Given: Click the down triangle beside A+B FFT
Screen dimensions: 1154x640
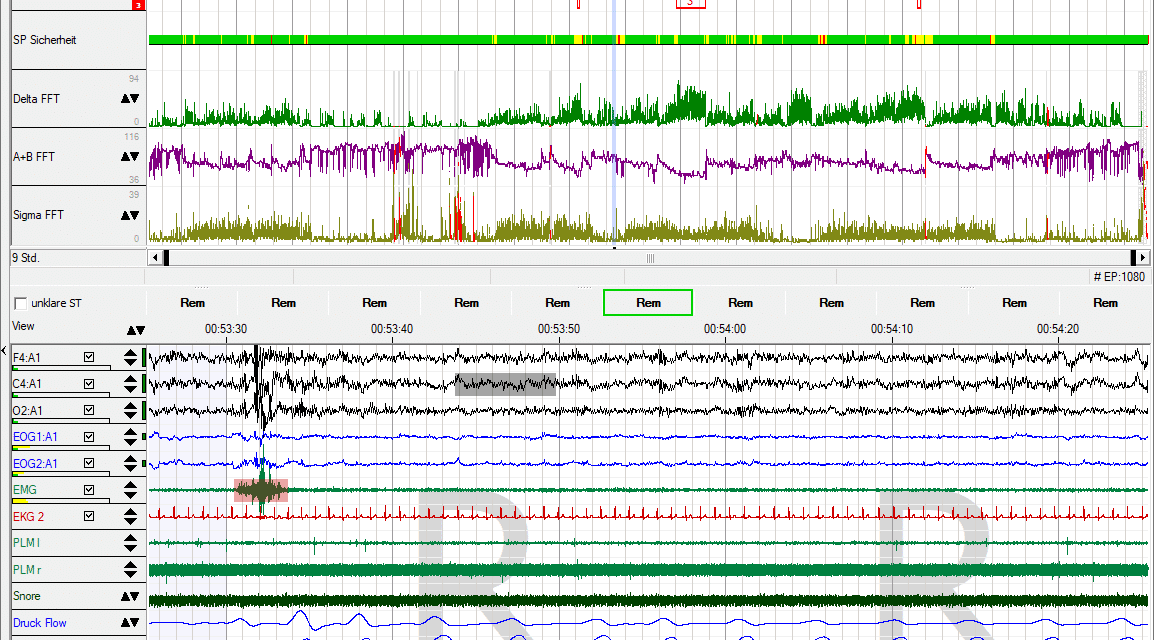Looking at the screenshot, I should (135, 157).
